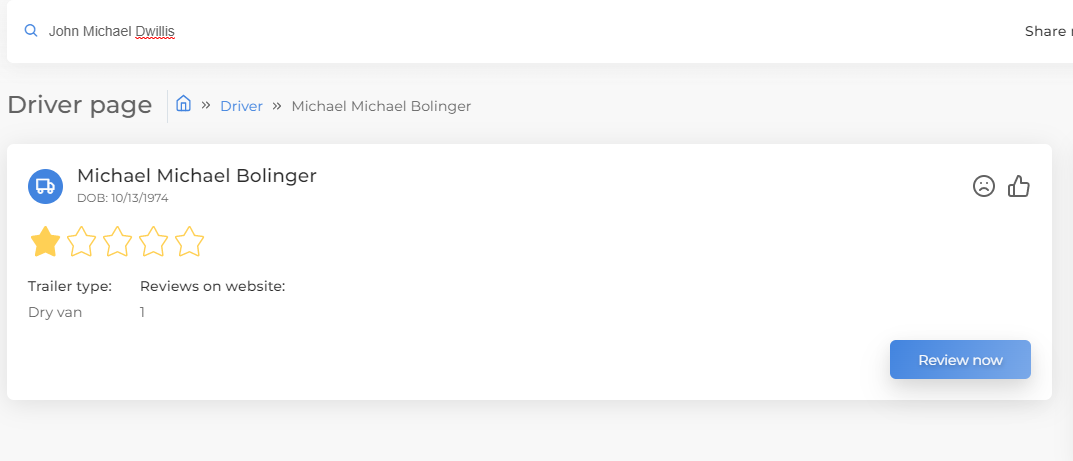1073x461 pixels.
Task: Click the Reviews on website label
Action: click(212, 287)
